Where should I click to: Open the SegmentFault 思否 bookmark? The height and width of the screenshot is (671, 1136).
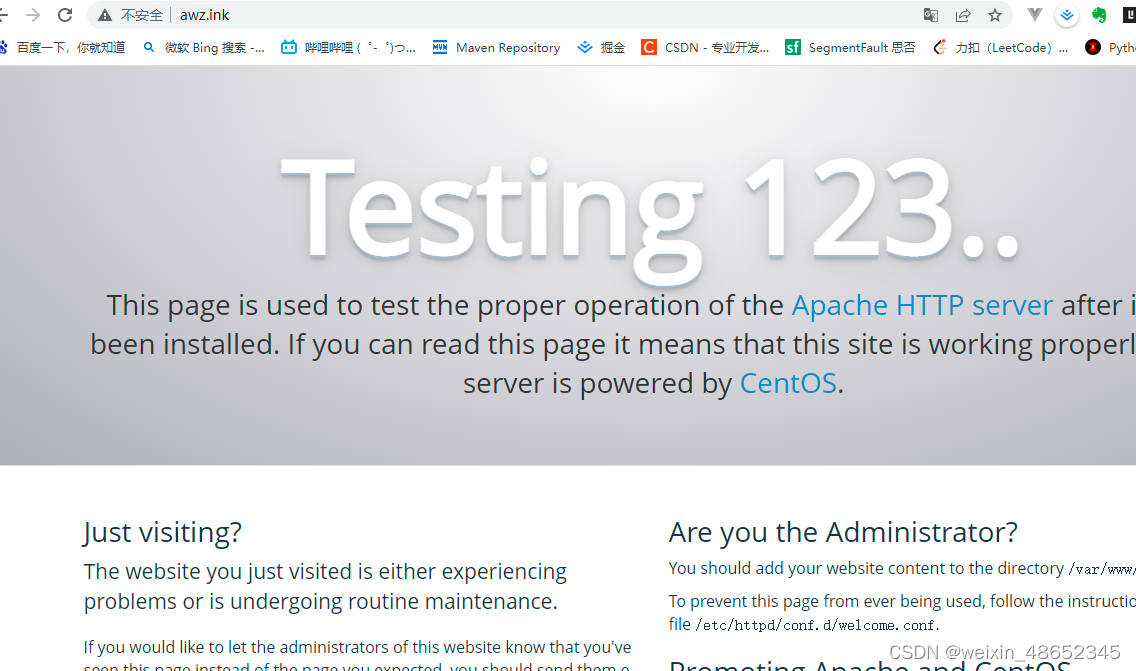pos(851,48)
